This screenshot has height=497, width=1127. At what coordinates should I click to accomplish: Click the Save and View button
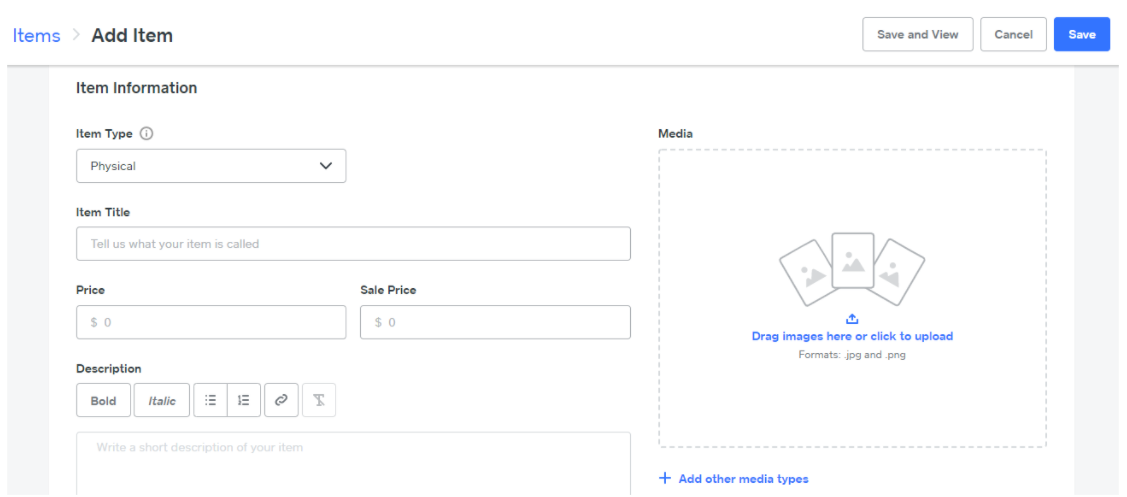(x=918, y=35)
